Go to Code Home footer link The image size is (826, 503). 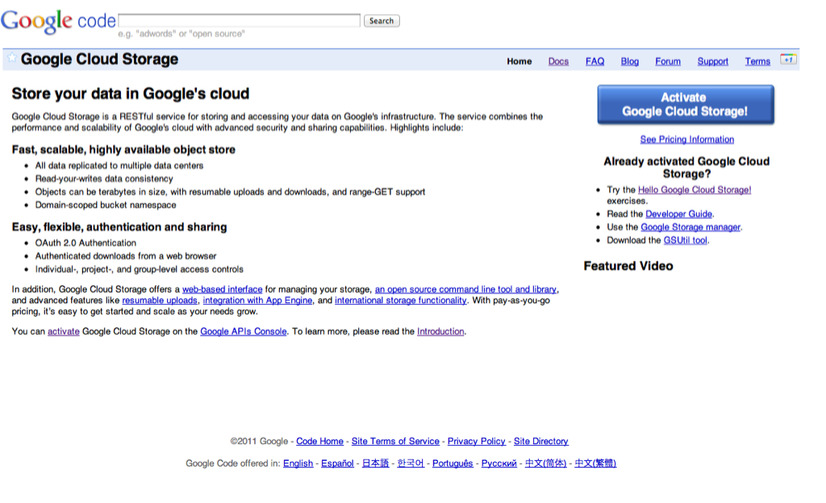319,441
